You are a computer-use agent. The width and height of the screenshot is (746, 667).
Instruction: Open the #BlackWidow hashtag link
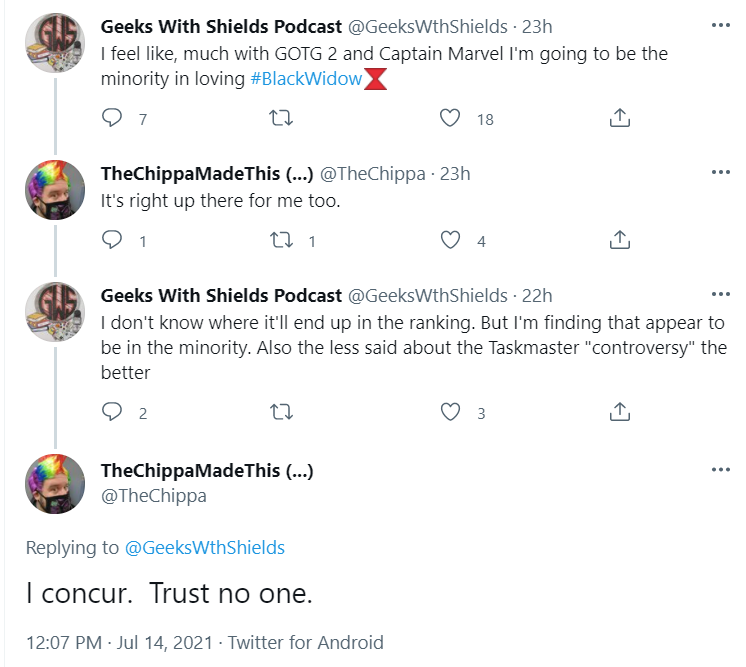[306, 78]
